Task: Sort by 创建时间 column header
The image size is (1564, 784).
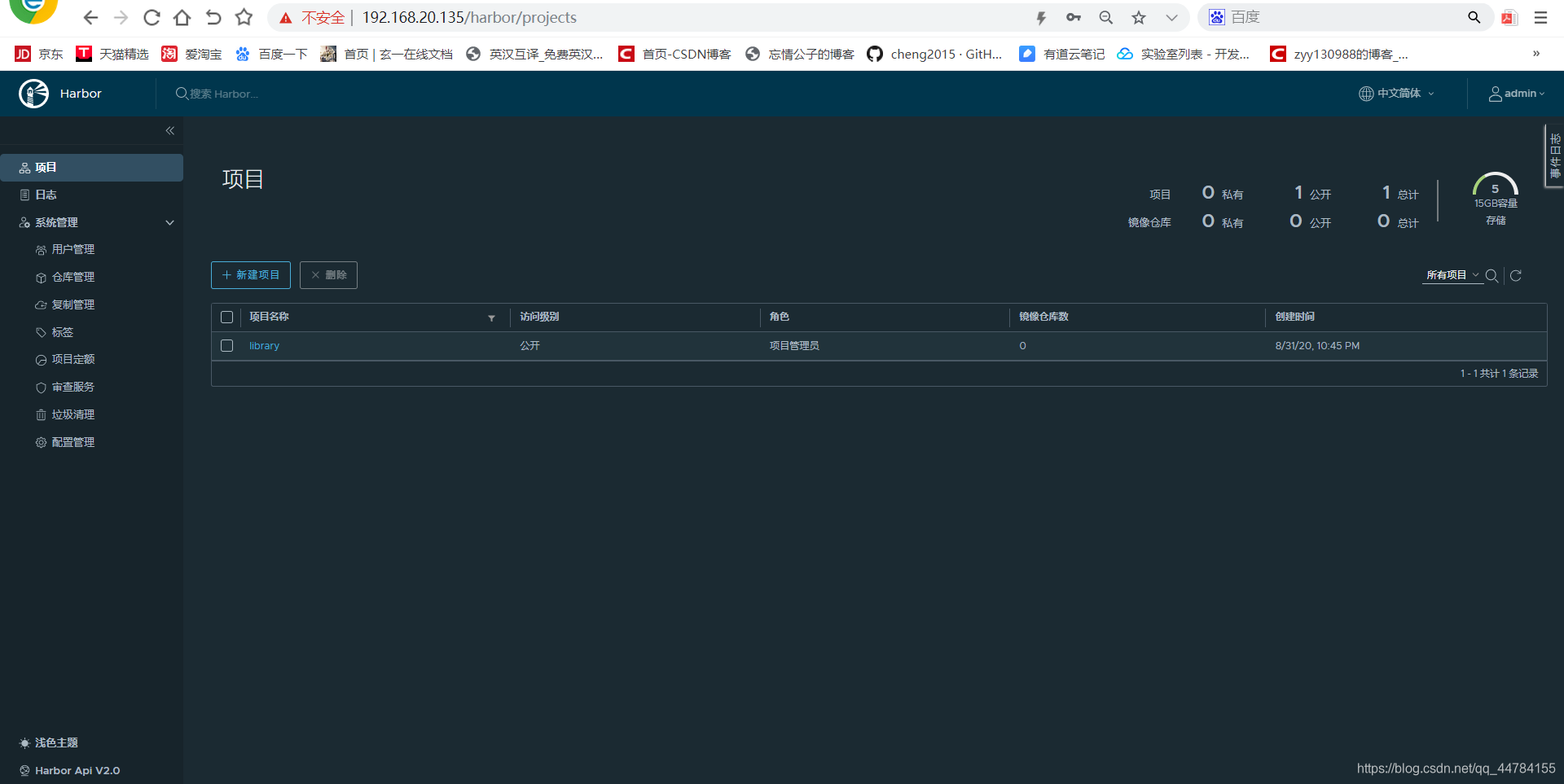Action: pyautogui.click(x=1294, y=317)
